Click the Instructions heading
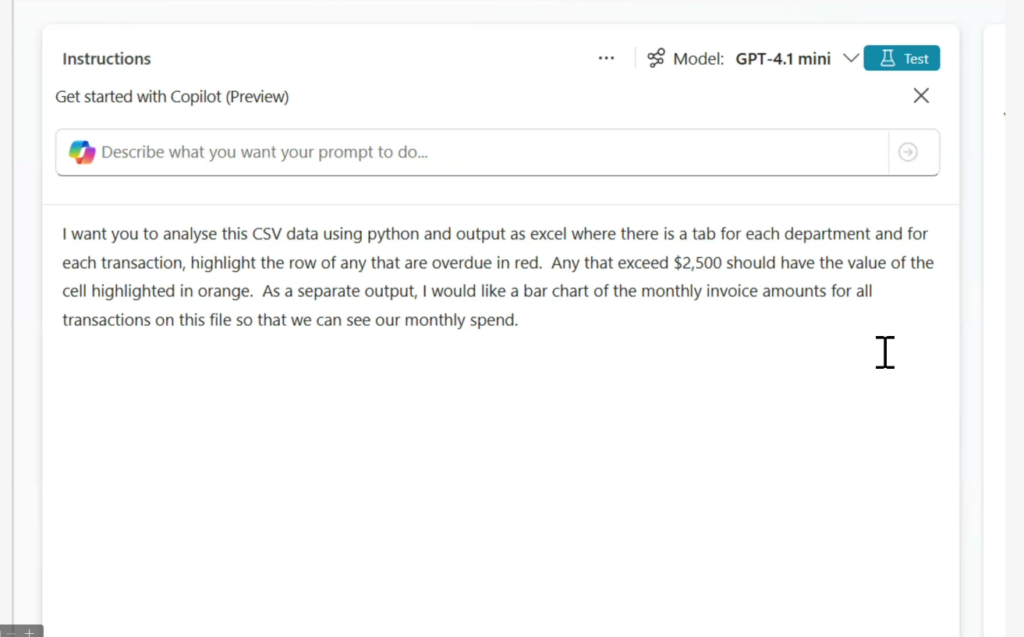Image resolution: width=1024 pixels, height=637 pixels. (106, 58)
